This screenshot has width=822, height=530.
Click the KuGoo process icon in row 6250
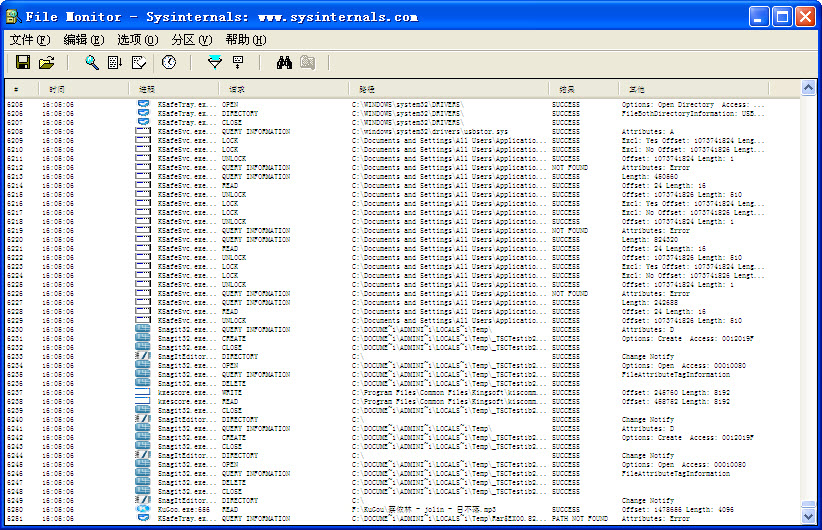point(143,509)
